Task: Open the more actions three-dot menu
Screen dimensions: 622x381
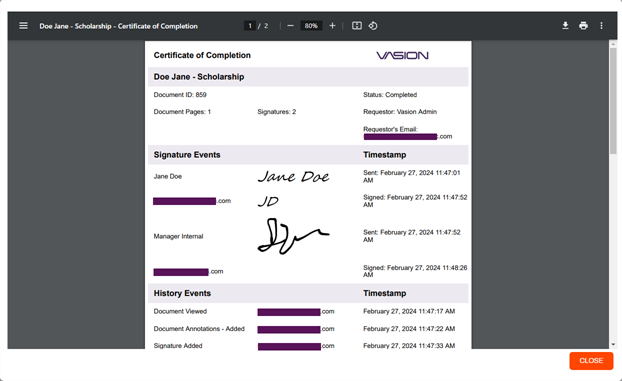Action: (601, 26)
